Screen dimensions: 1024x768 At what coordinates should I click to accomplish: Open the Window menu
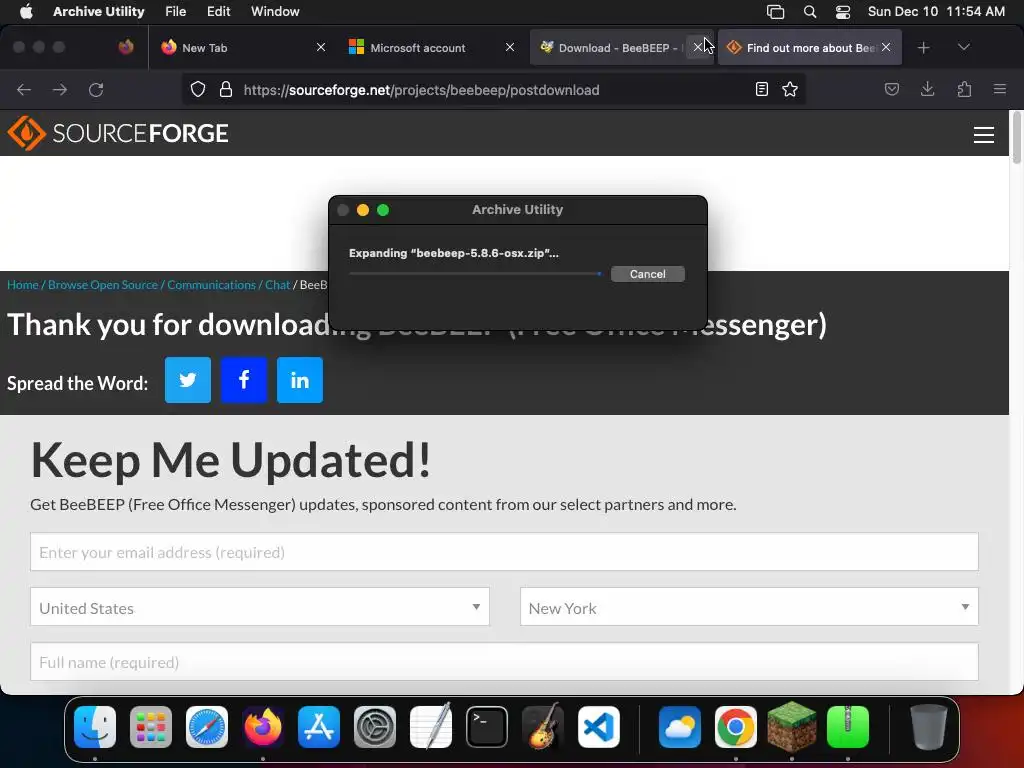275,11
